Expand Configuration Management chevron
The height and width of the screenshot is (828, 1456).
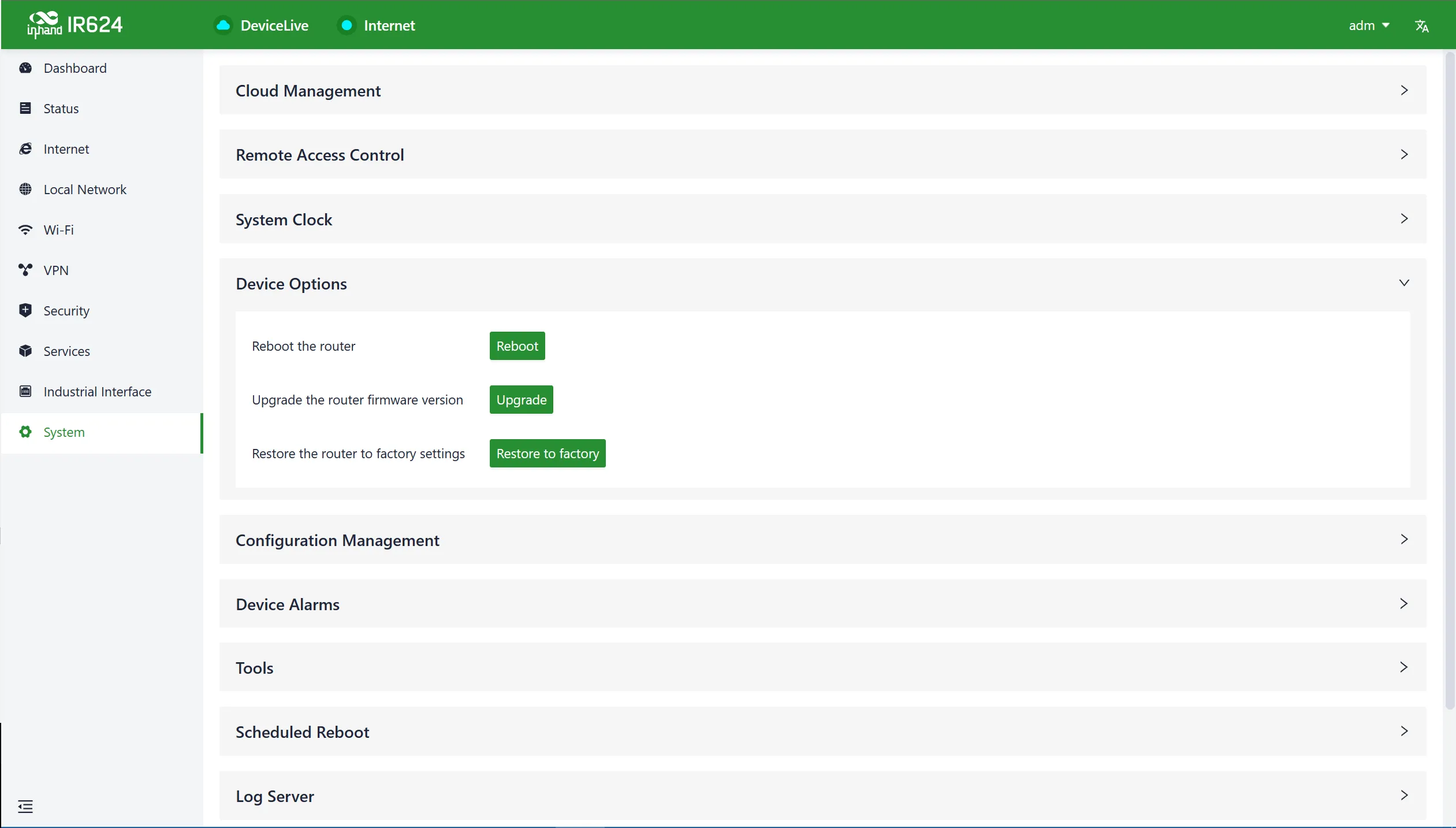(1404, 539)
